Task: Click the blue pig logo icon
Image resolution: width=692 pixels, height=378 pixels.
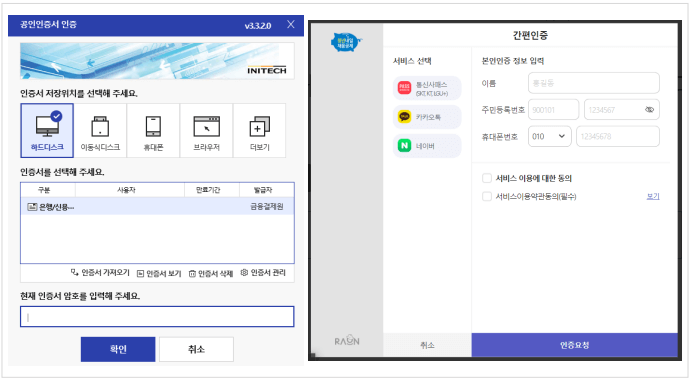Action: pos(346,43)
